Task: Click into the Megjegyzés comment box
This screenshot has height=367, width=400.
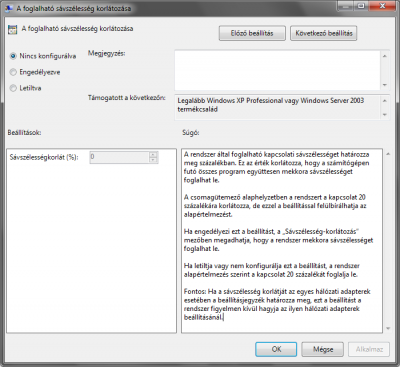Action: pos(277,70)
